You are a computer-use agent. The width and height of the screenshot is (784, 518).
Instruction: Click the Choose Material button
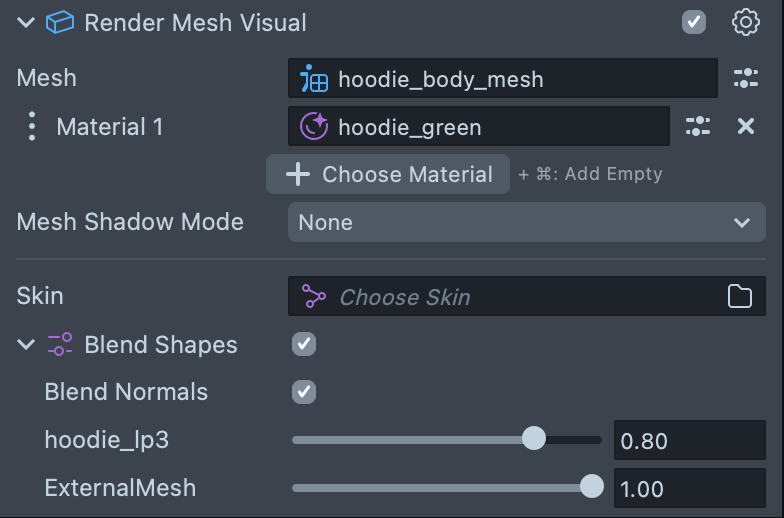point(388,174)
